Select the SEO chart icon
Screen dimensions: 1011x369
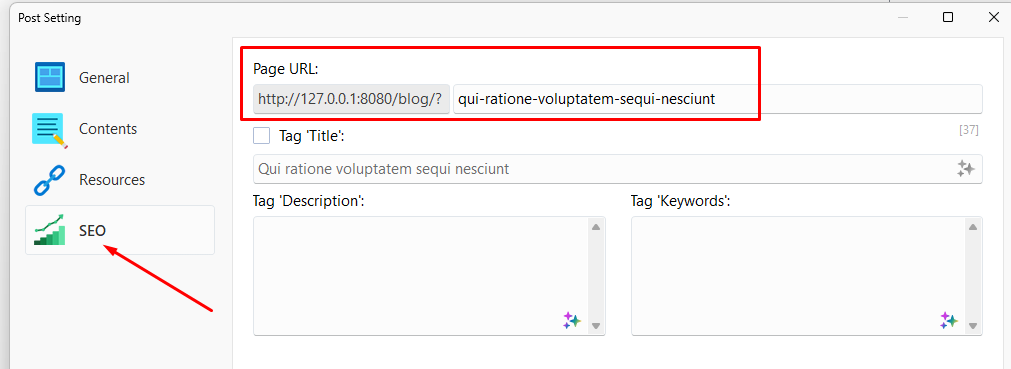click(50, 230)
